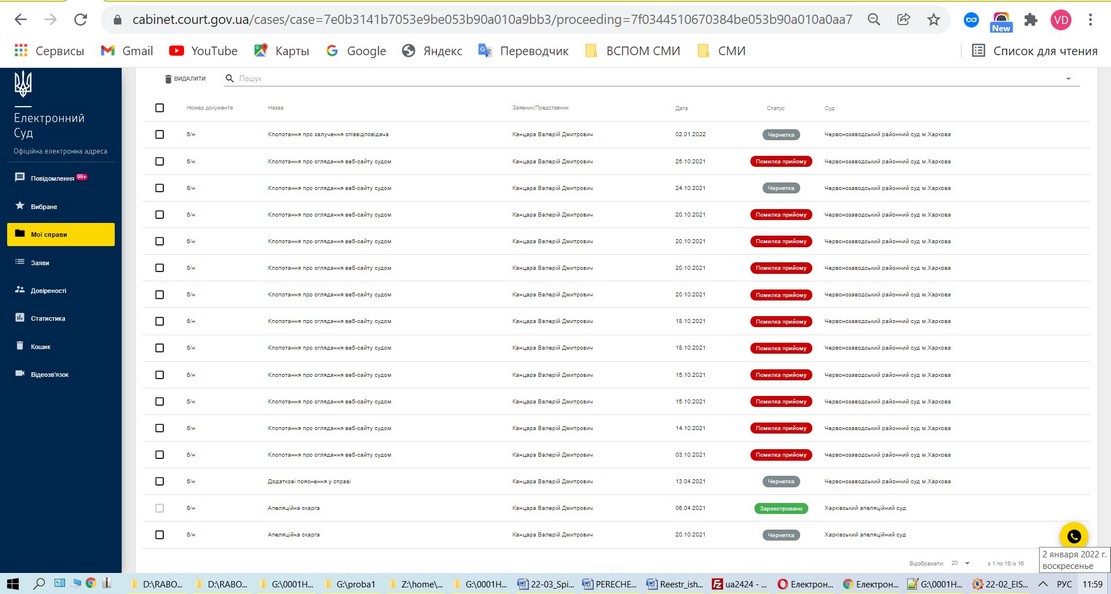Toggle the select-all checkbox in table header

coord(159,108)
